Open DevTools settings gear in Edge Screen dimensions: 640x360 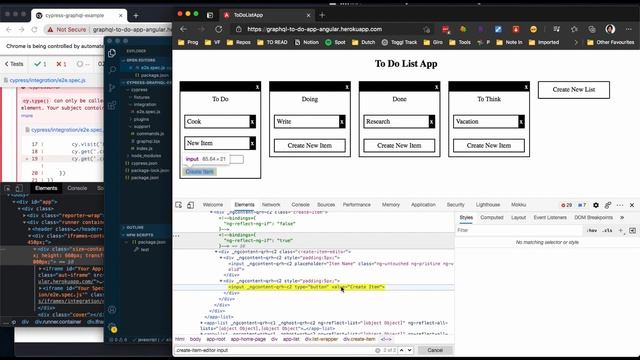596,205
